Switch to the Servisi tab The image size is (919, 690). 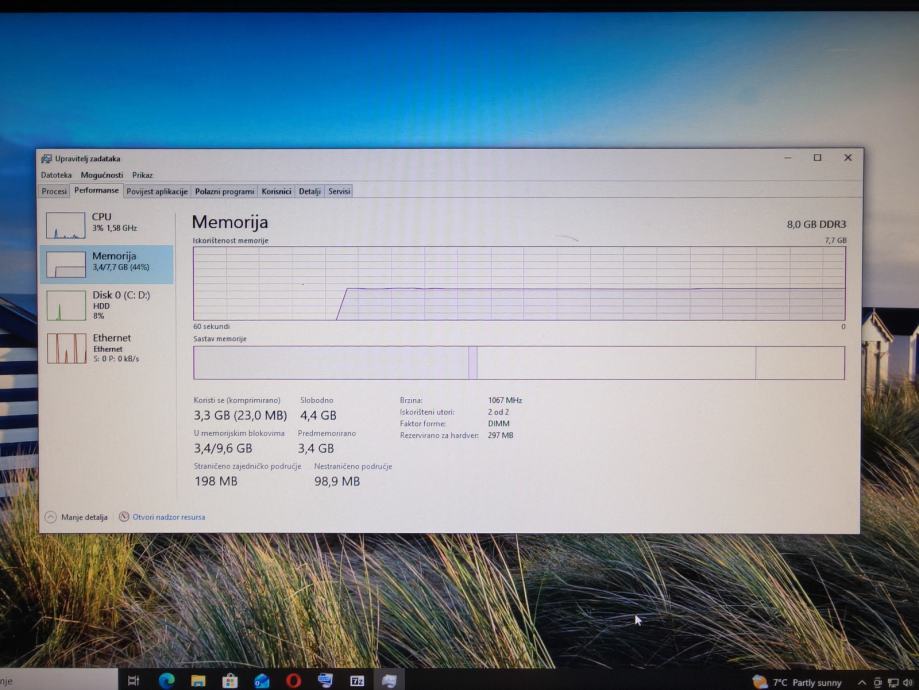point(339,191)
